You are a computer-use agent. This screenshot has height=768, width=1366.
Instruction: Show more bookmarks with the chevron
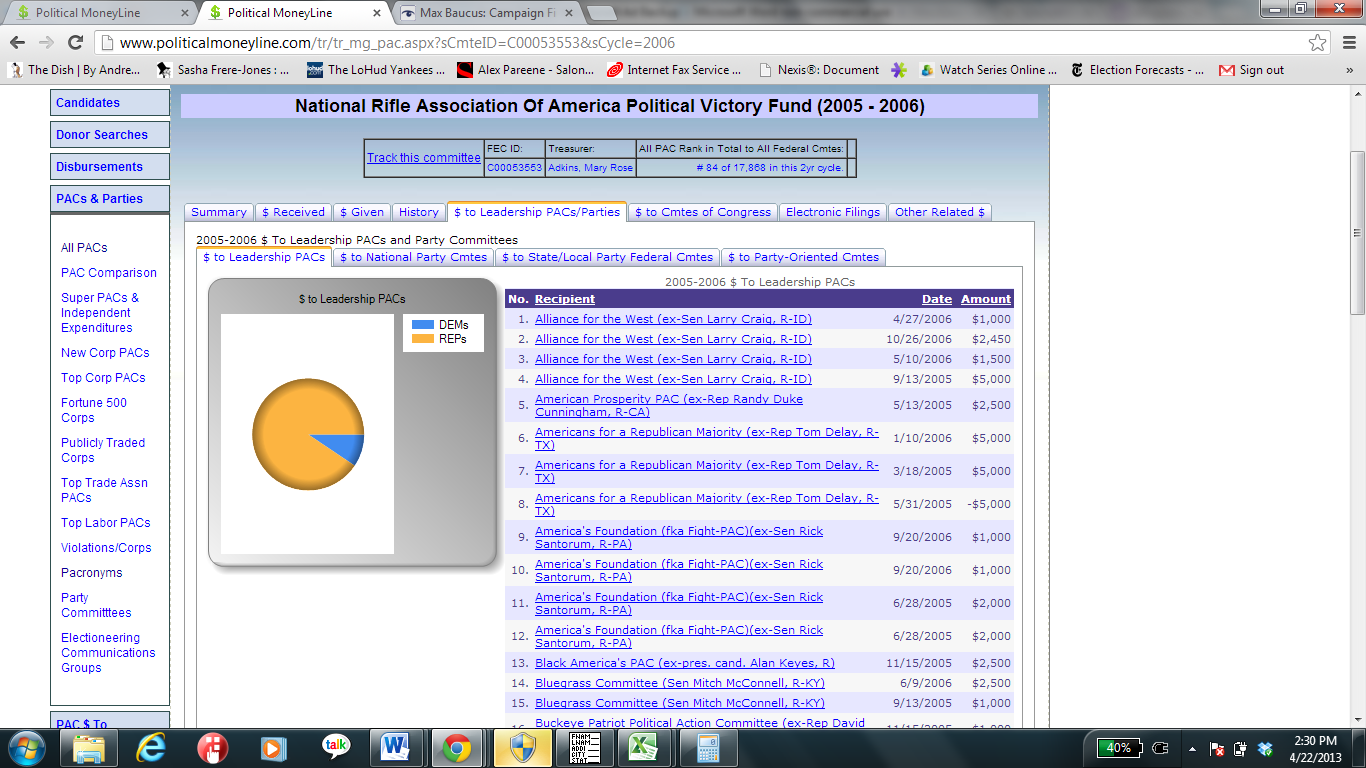[x=1349, y=70]
